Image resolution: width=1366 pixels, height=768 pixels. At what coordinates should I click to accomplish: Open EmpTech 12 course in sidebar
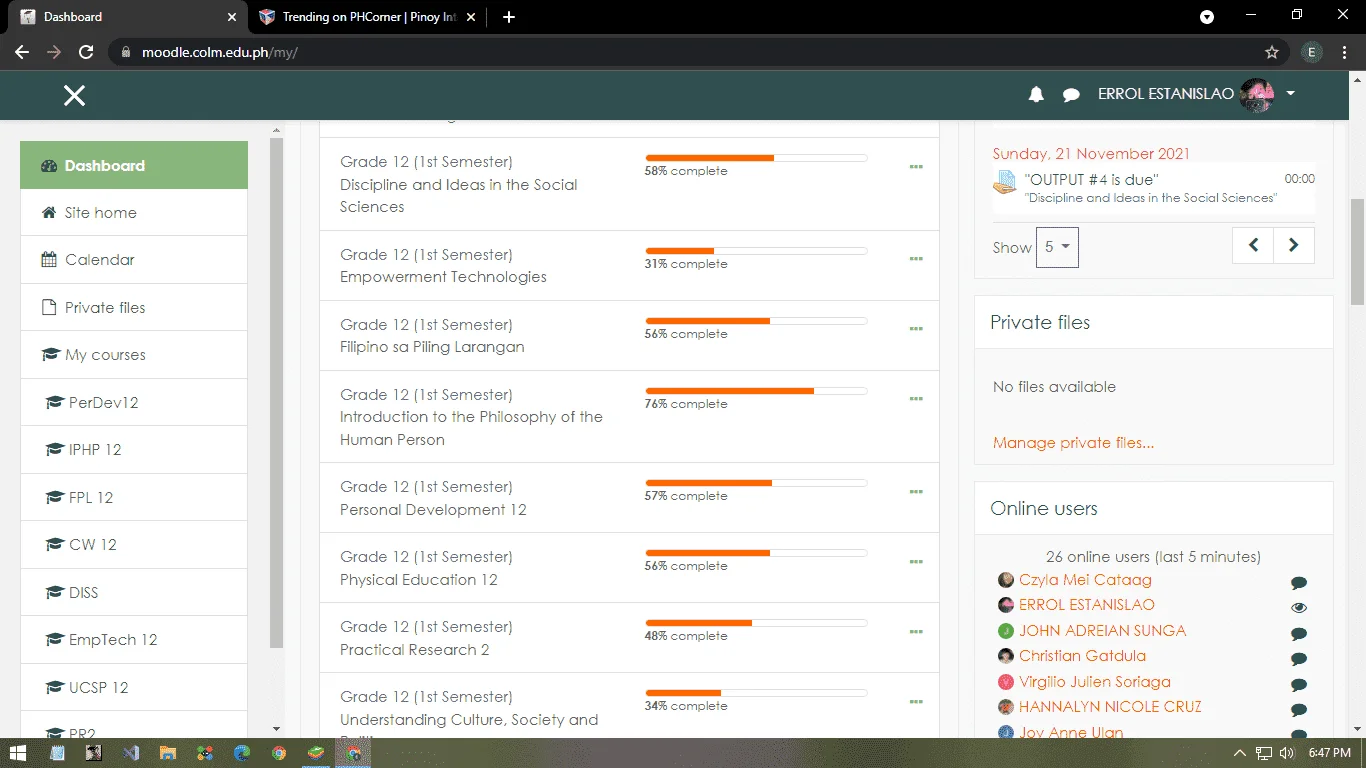134,639
